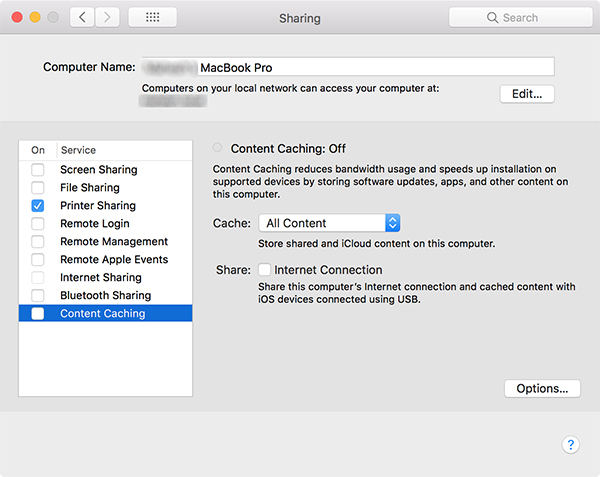Enable the File Sharing checkbox
Screen dimensions: 600x477
click(x=38, y=187)
